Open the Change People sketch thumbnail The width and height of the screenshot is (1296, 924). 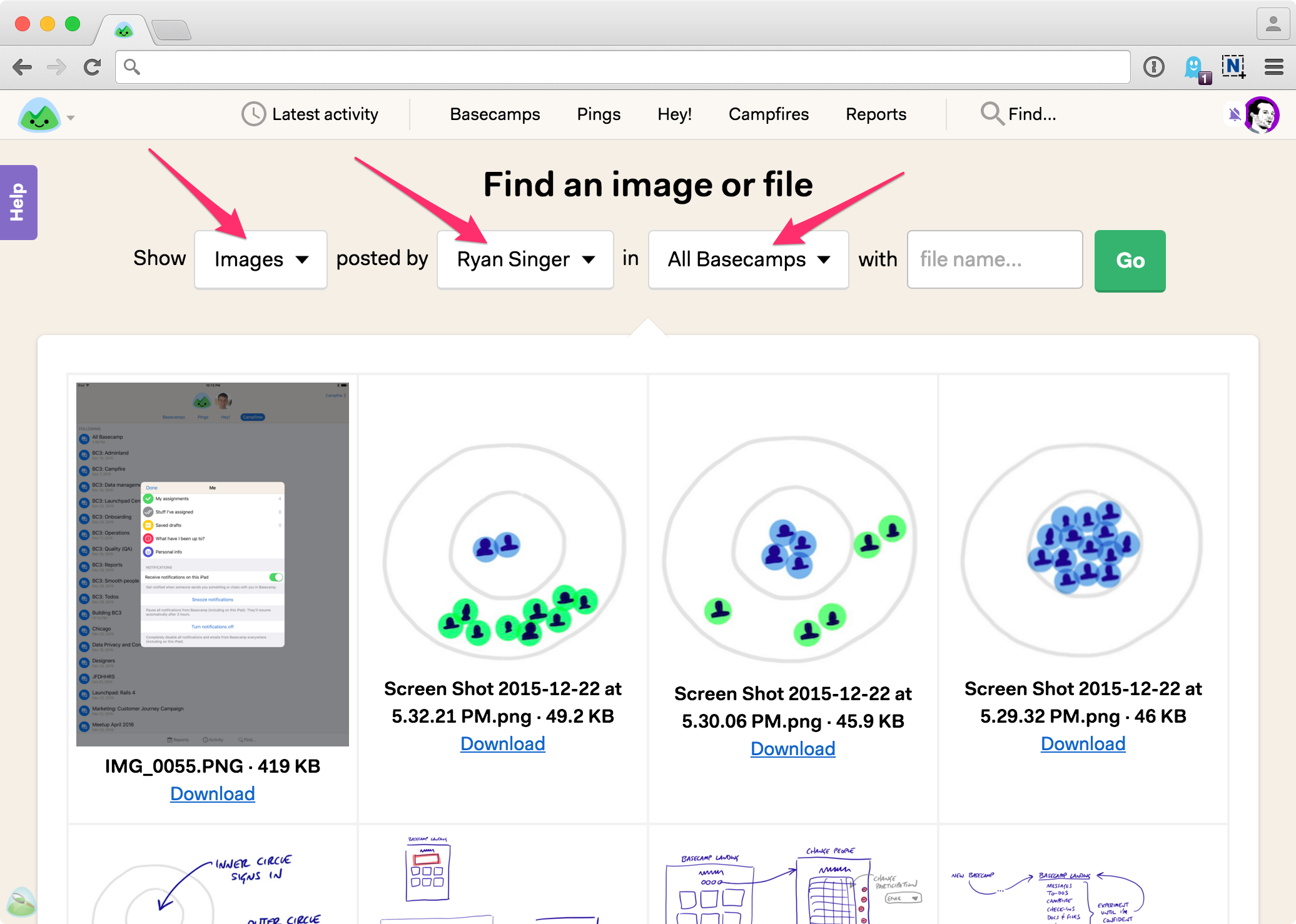[x=793, y=885]
